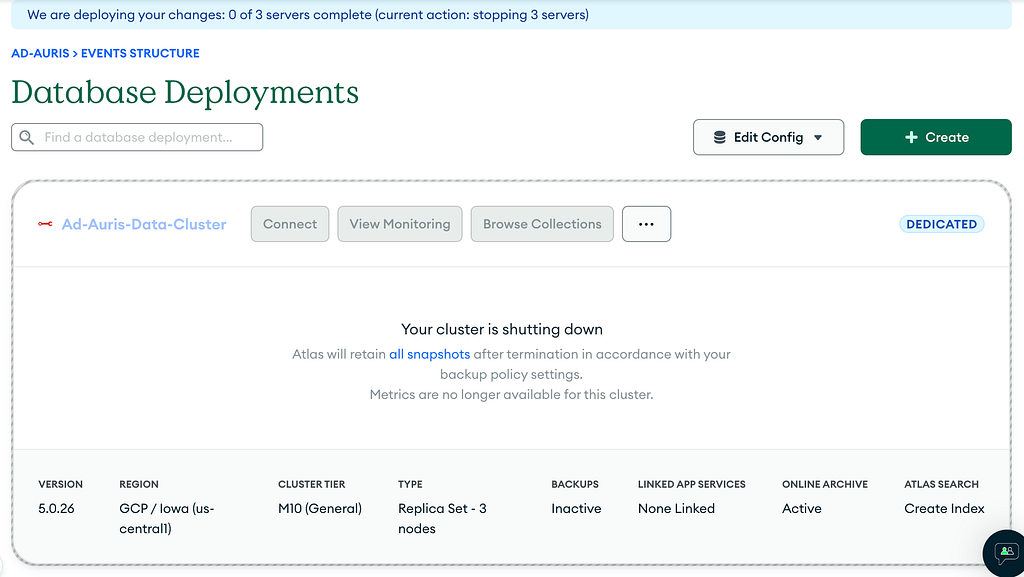Click the magnifier icon in the search box

(26, 137)
